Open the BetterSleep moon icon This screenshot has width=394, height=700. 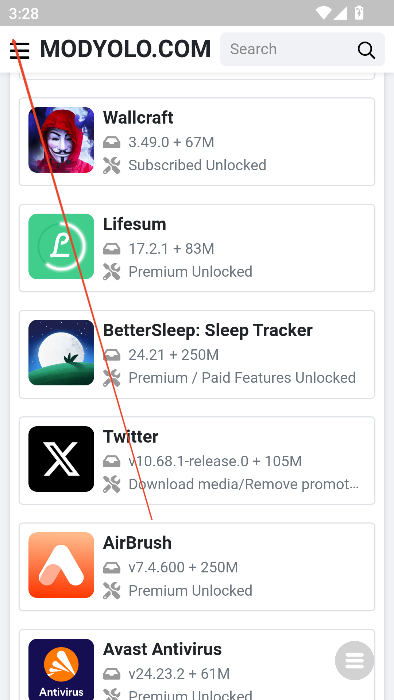click(x=61, y=353)
